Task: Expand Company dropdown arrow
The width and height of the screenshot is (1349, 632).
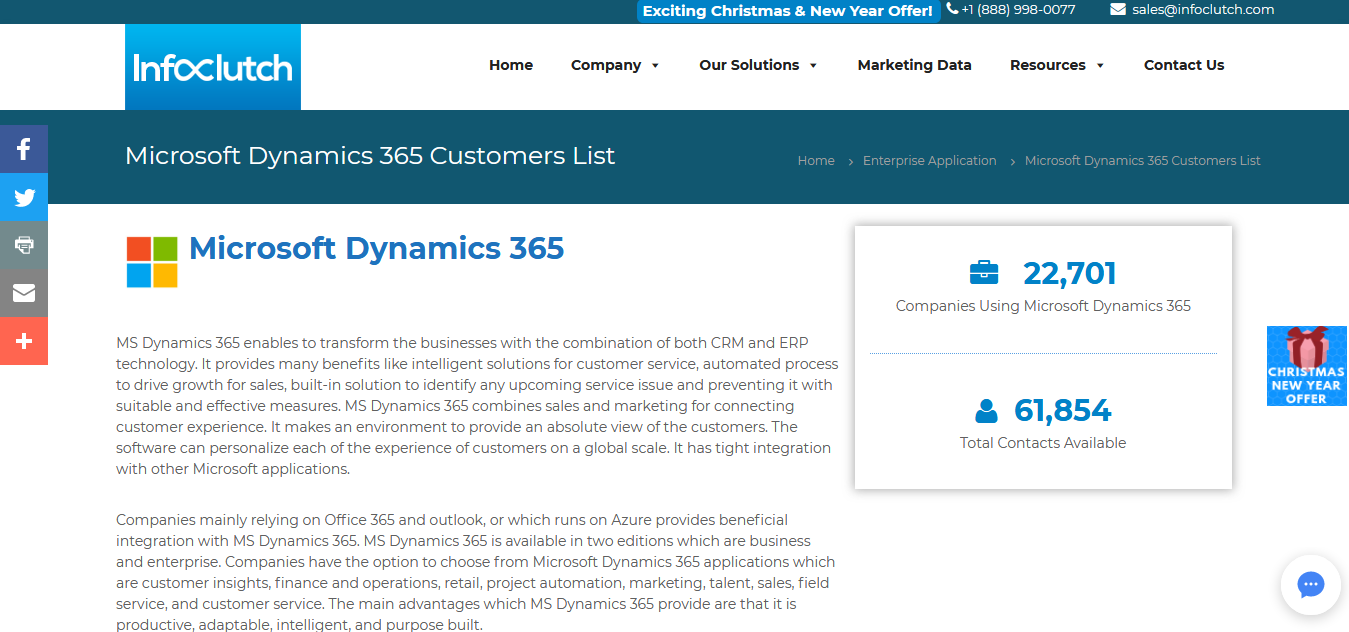Action: pos(655,66)
